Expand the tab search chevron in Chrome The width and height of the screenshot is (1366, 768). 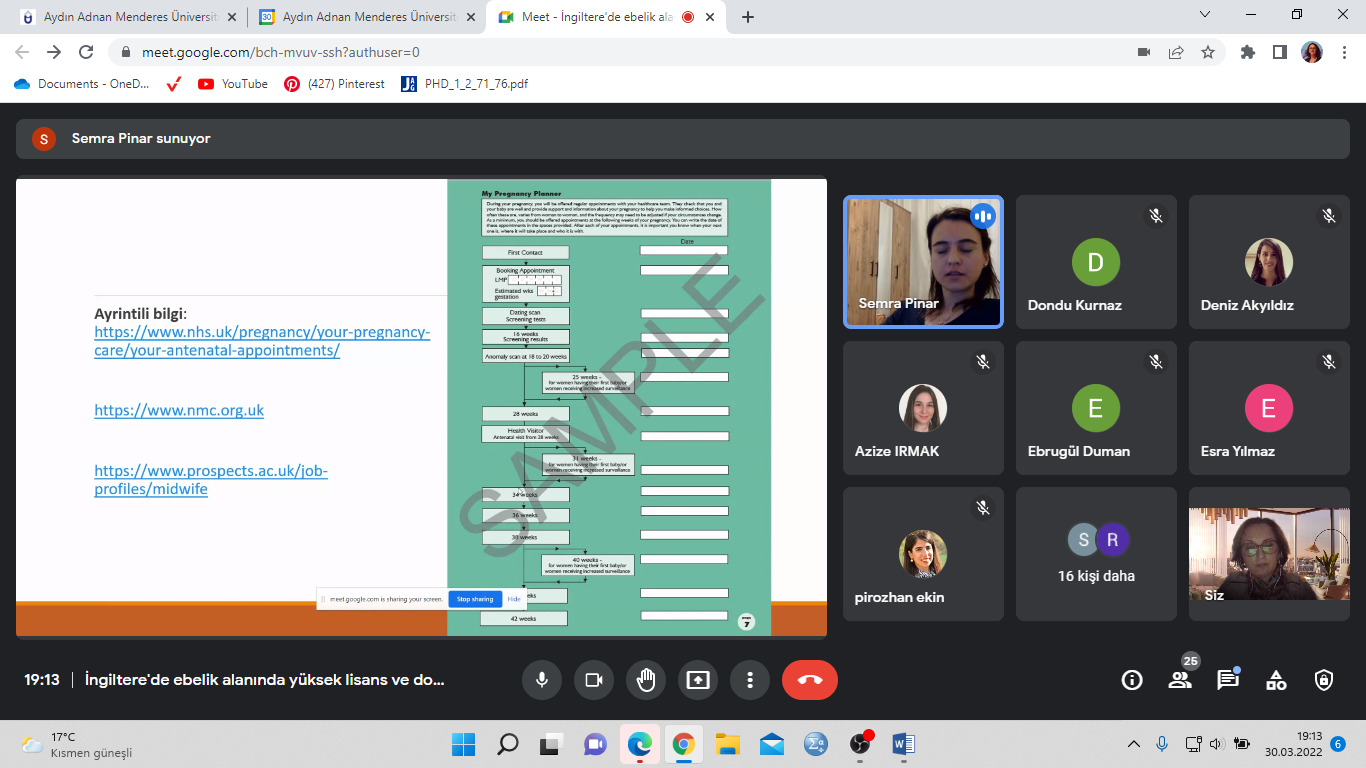tap(1206, 15)
